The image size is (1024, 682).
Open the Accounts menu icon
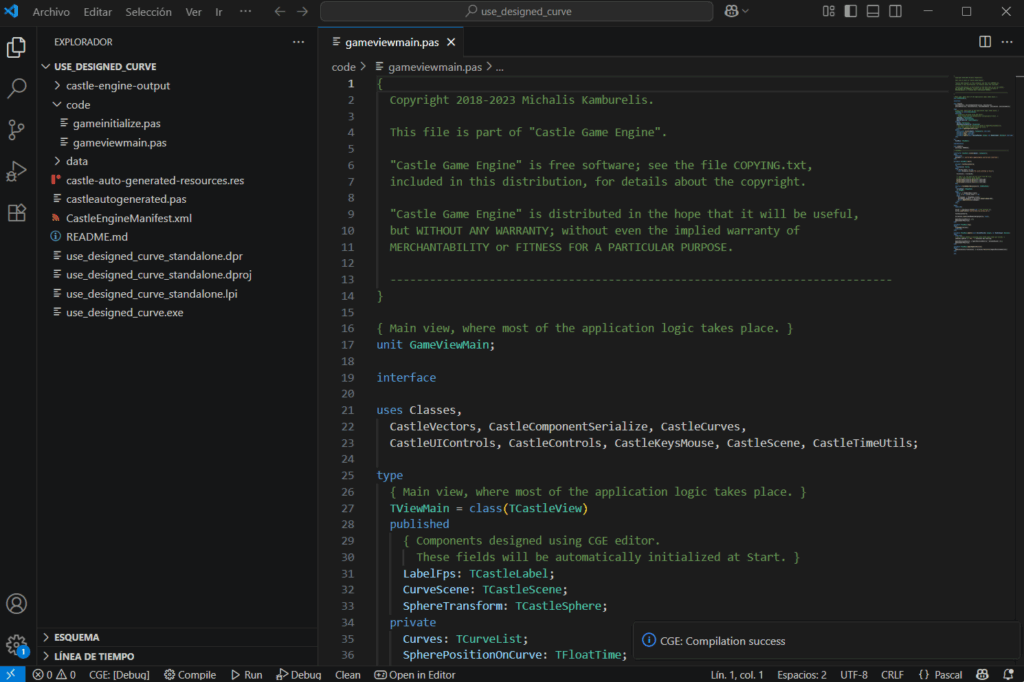(x=16, y=604)
